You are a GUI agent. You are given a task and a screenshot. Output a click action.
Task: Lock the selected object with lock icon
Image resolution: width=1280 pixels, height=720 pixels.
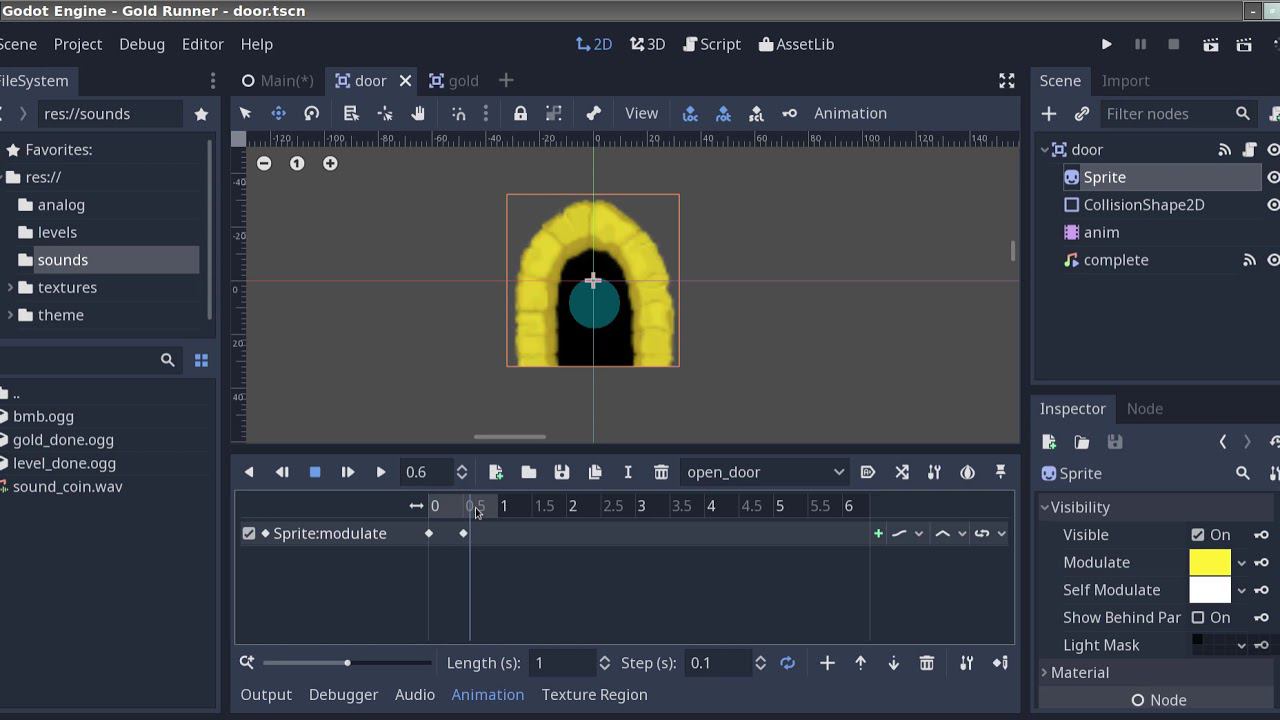point(520,113)
